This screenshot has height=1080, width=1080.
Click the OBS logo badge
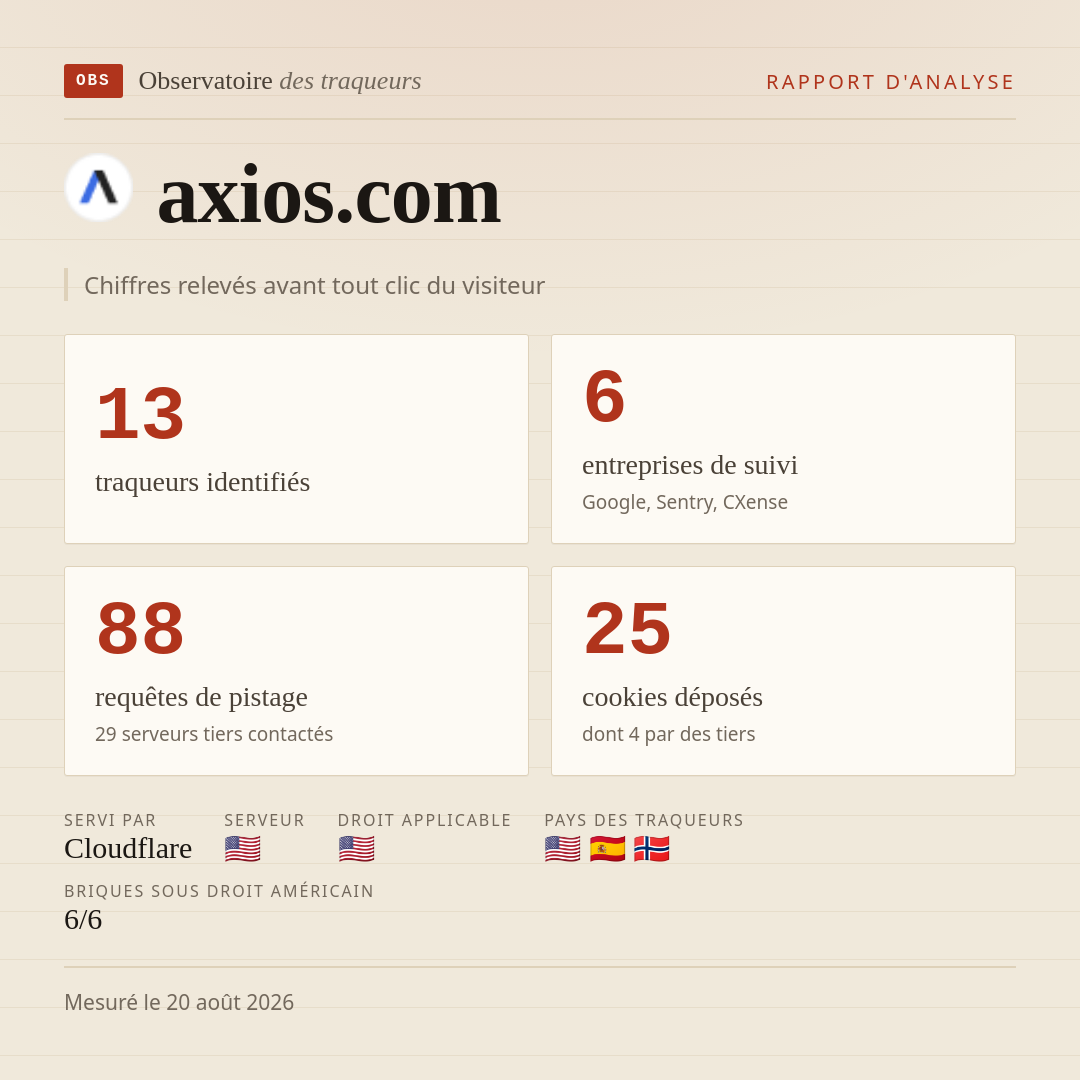coord(93,81)
